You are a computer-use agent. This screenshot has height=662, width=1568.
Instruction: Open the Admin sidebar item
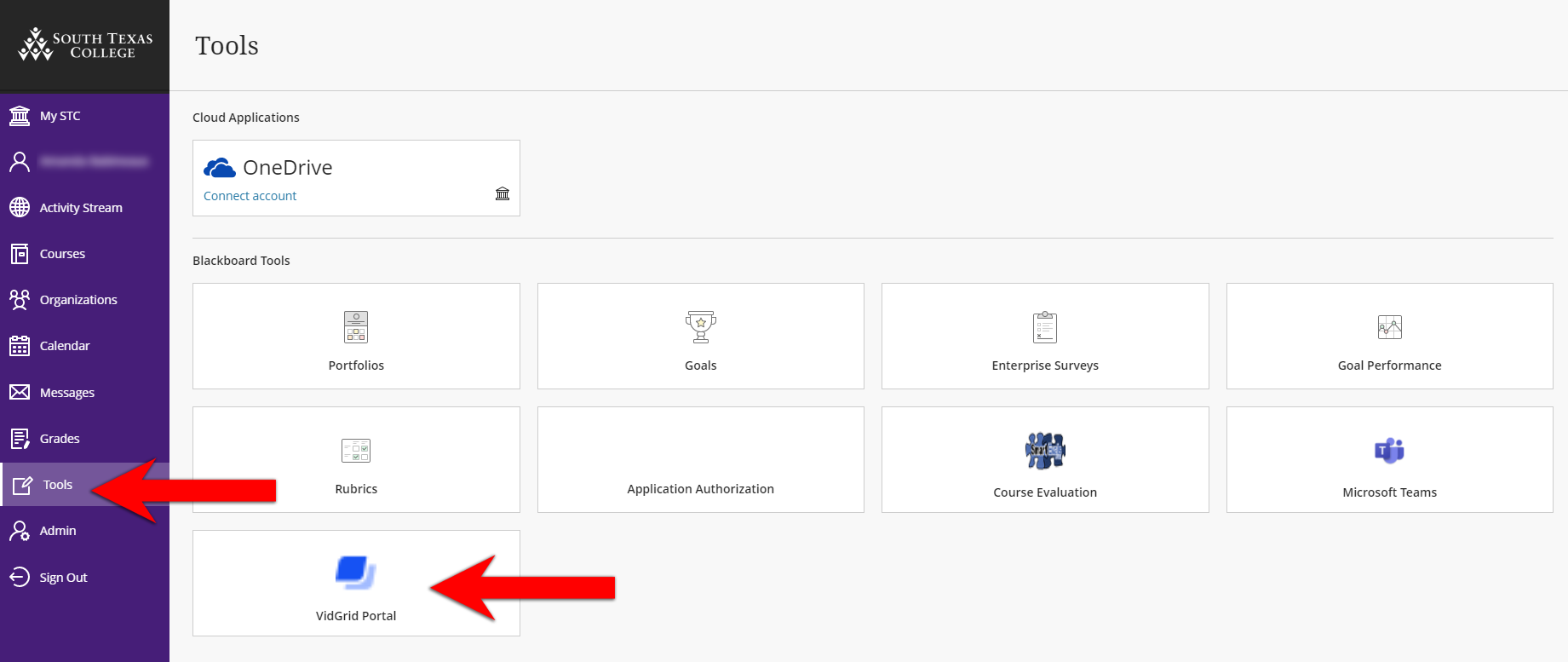point(58,531)
